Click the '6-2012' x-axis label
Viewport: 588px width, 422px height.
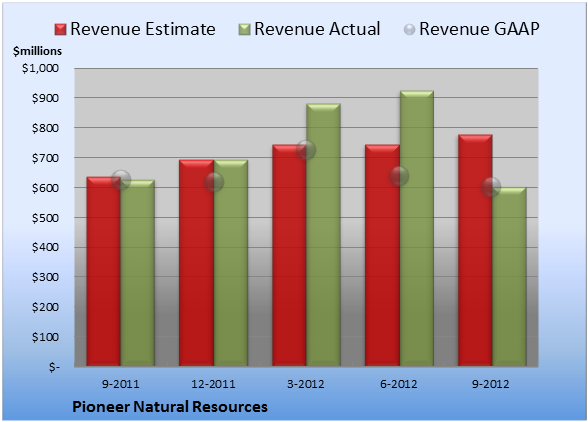399,384
